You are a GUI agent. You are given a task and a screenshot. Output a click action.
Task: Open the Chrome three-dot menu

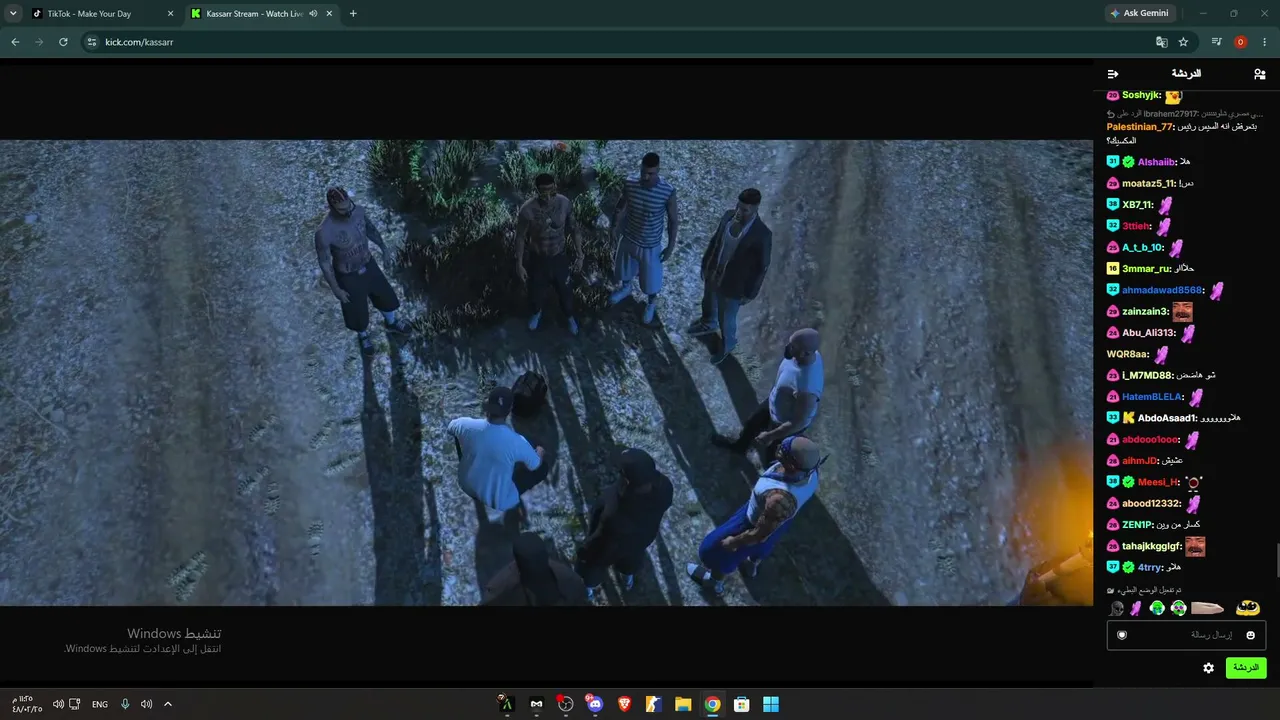pos(1265,42)
